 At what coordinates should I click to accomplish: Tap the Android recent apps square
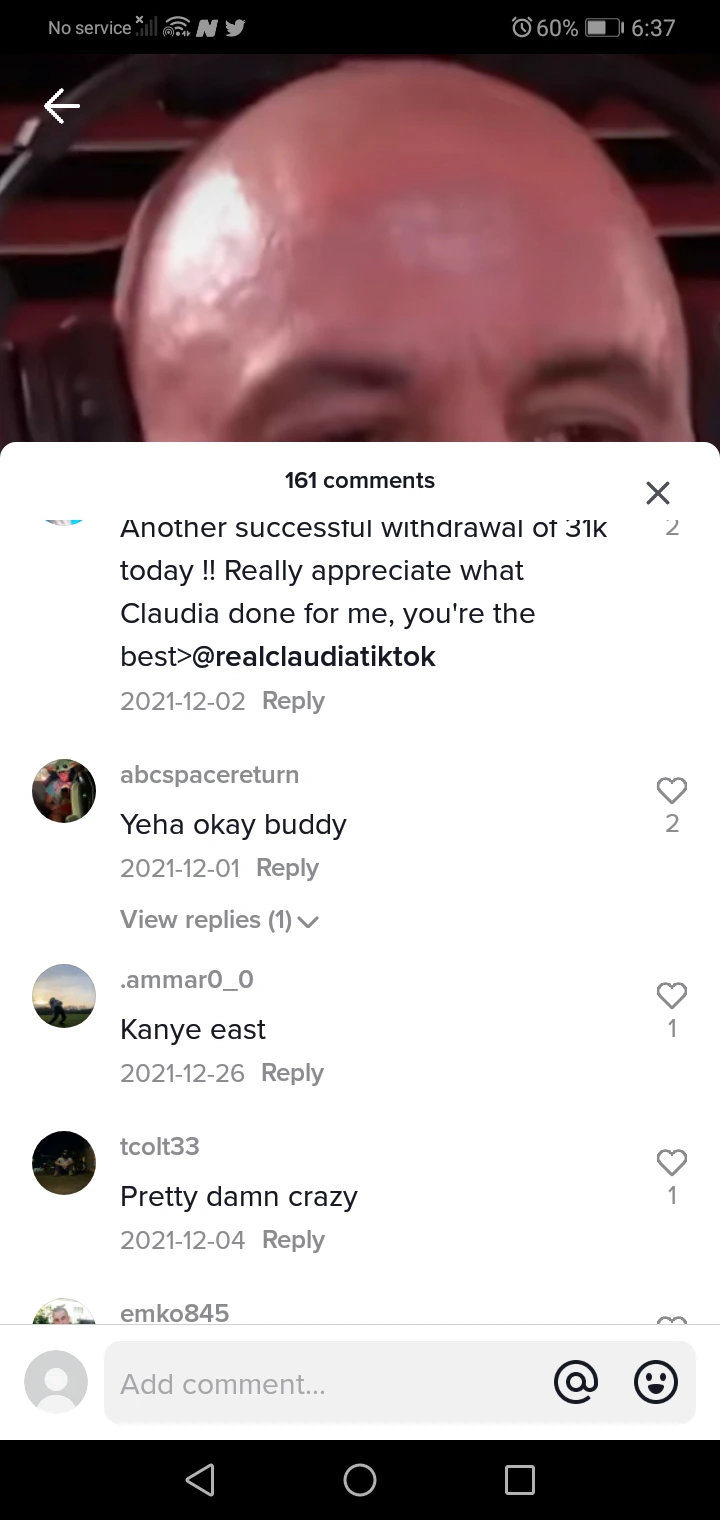click(520, 1480)
